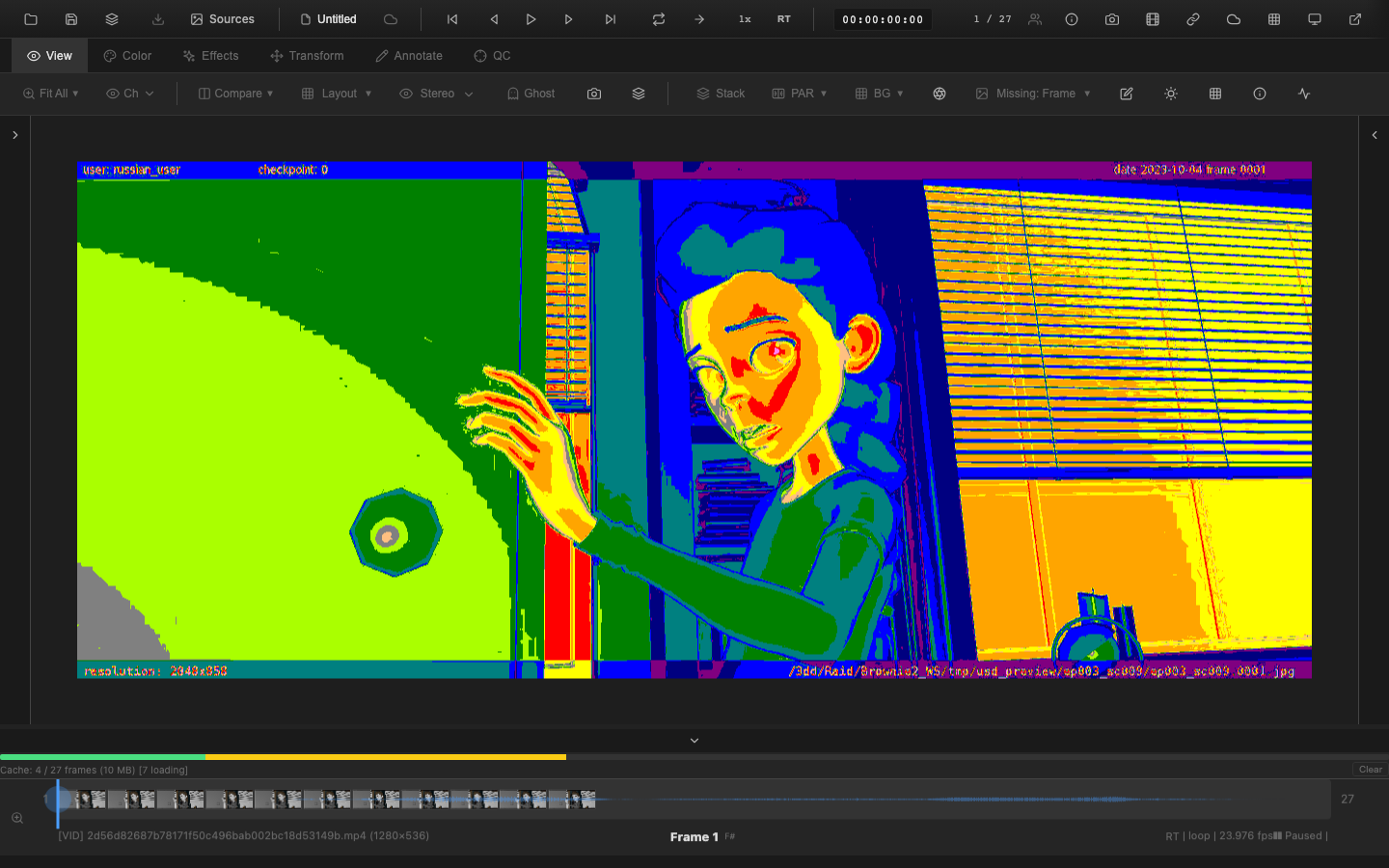
Task: Open the Missing: Frame dropdown
Action: click(x=1032, y=94)
